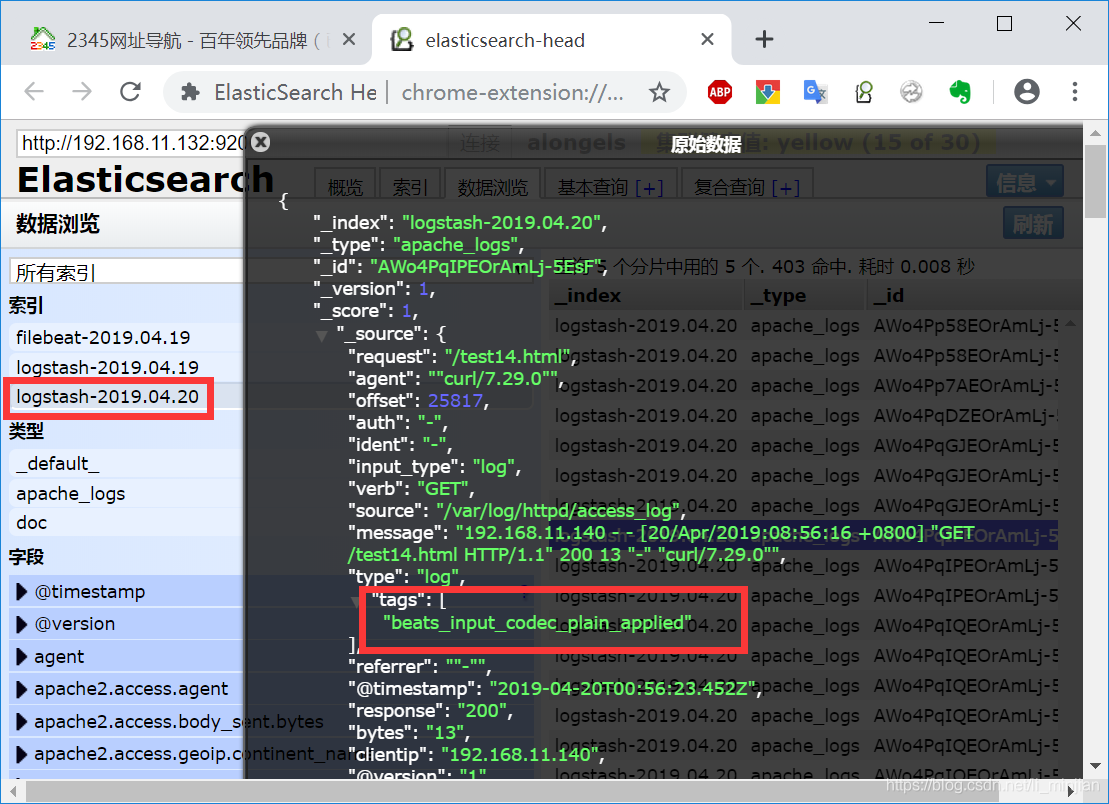Open the Elasticsearch Head extension icon in toolbar
The width and height of the screenshot is (1109, 804).
[x=864, y=92]
